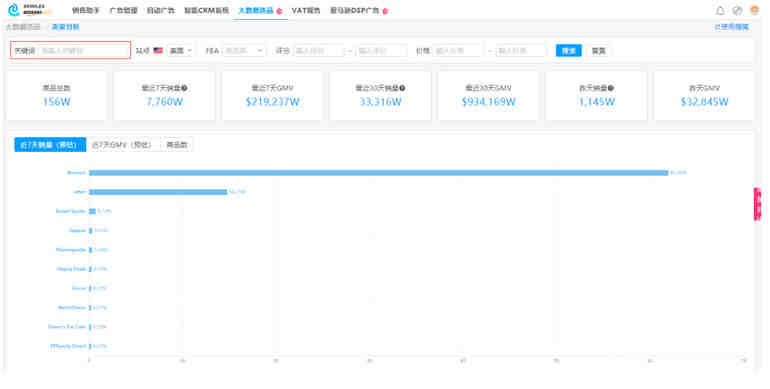Click info icon beside 最近30天销量
The image size is (770, 389).
click(x=402, y=88)
